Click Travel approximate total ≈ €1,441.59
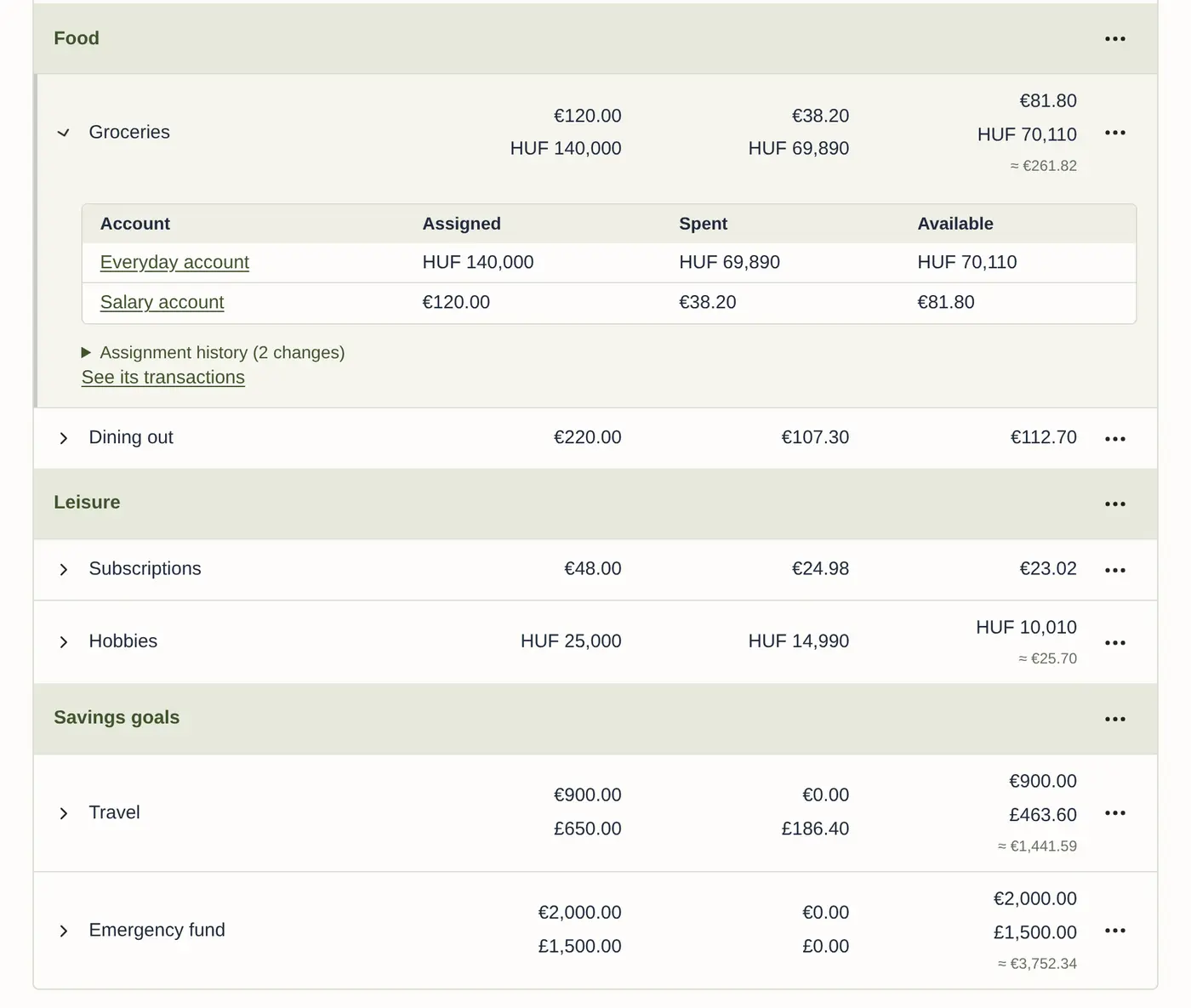This screenshot has height=1008, width=1191. coord(1038,846)
